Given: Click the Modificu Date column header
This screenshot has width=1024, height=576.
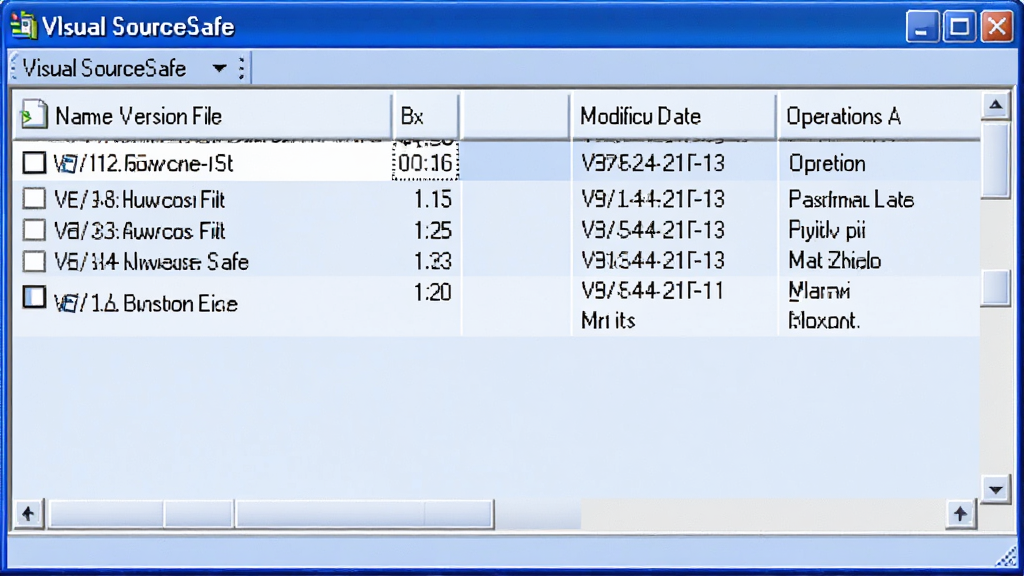Looking at the screenshot, I should tap(673, 116).
